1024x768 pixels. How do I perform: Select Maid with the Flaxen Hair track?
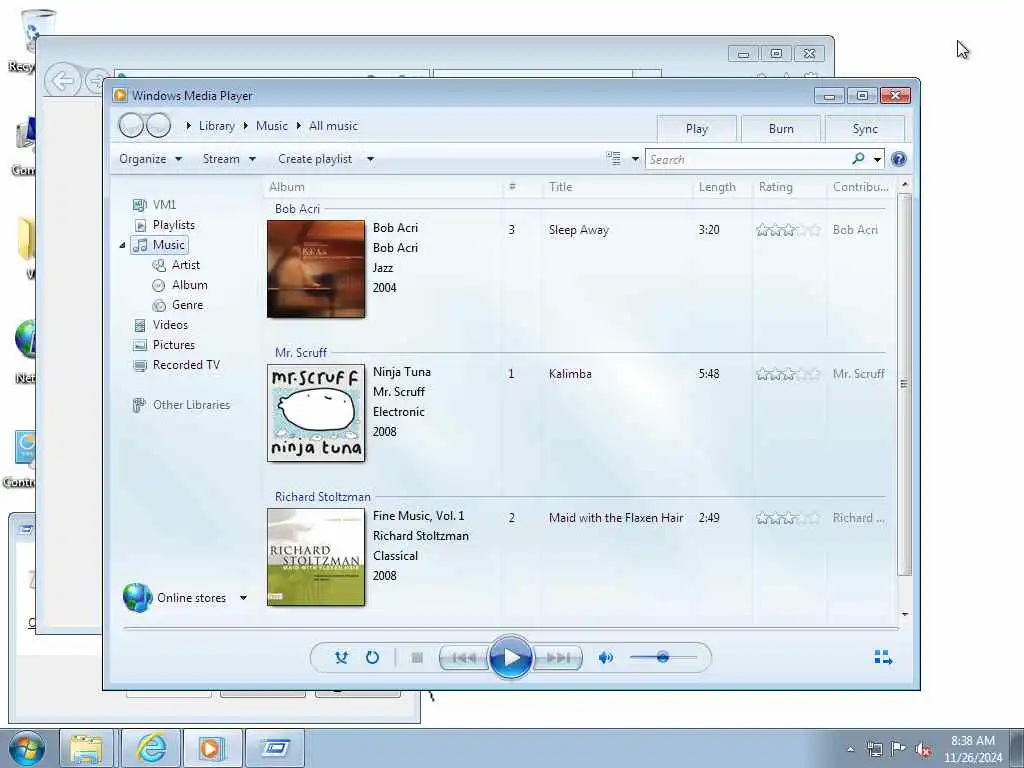616,518
